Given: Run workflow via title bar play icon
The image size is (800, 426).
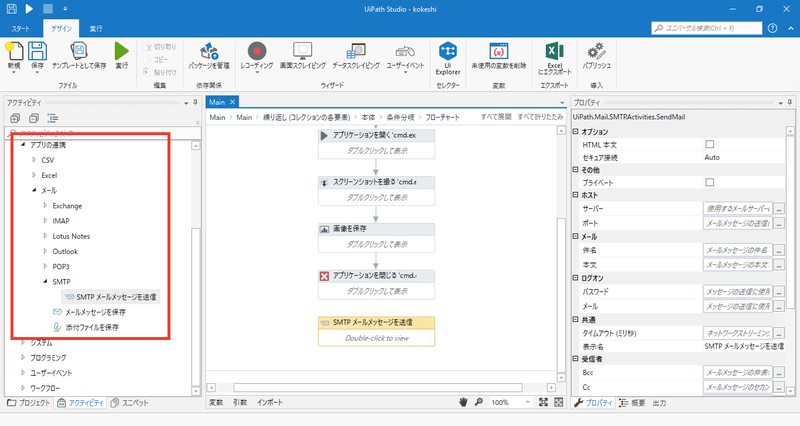Looking at the screenshot, I should 29,9.
